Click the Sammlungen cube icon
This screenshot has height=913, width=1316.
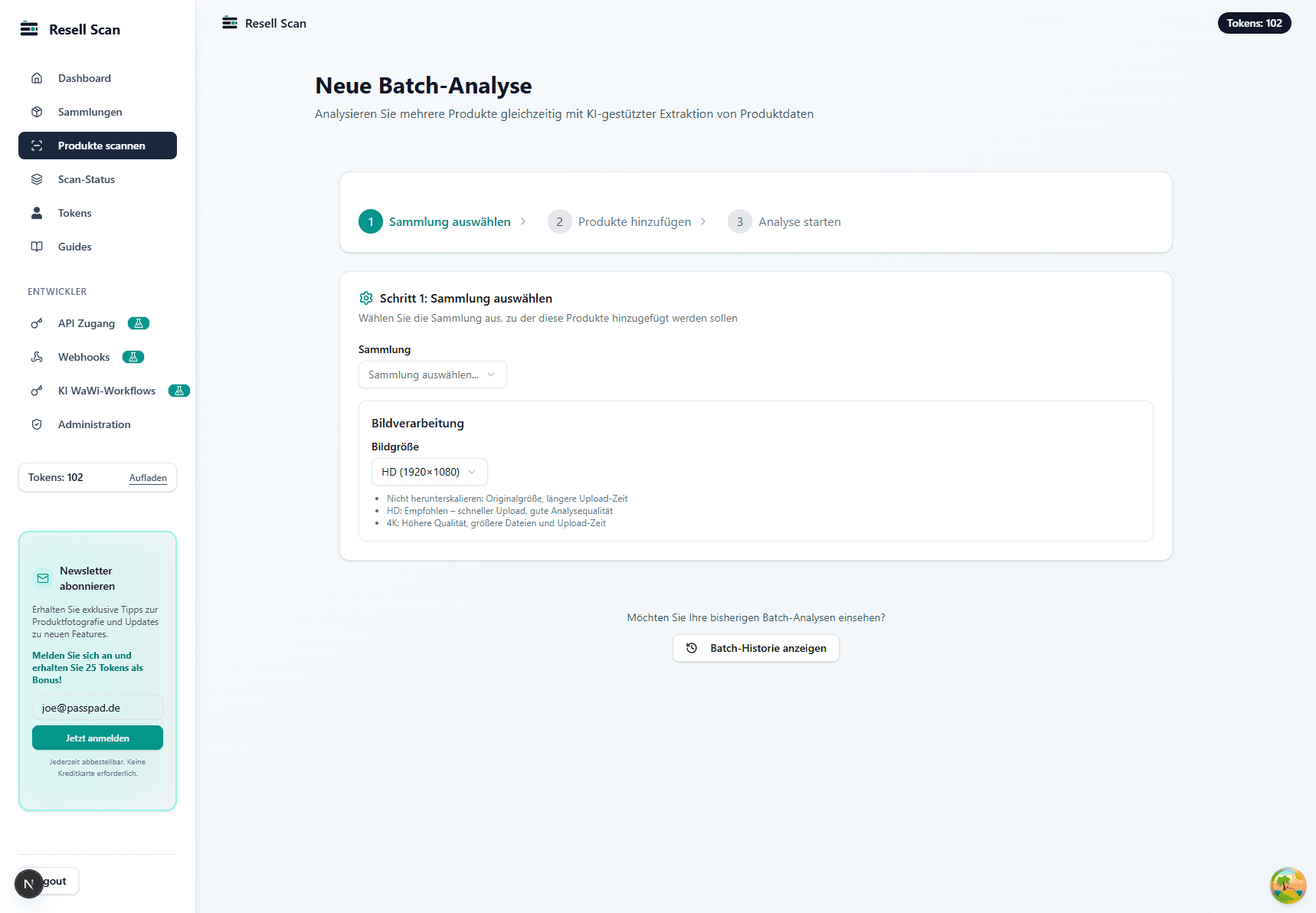pyautogui.click(x=37, y=112)
